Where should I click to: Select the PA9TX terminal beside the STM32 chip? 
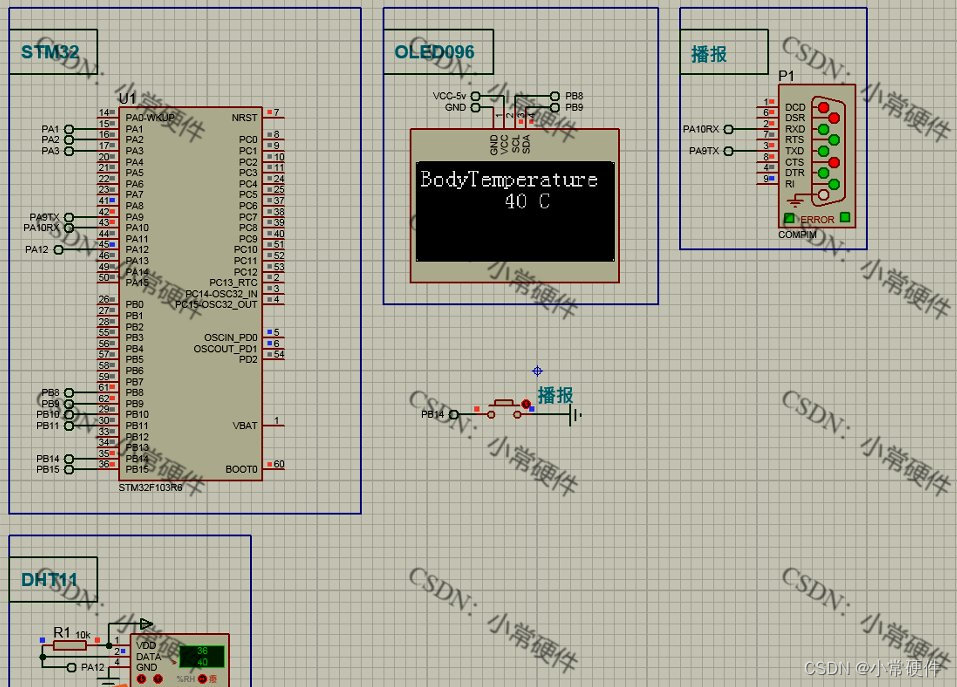[51, 217]
